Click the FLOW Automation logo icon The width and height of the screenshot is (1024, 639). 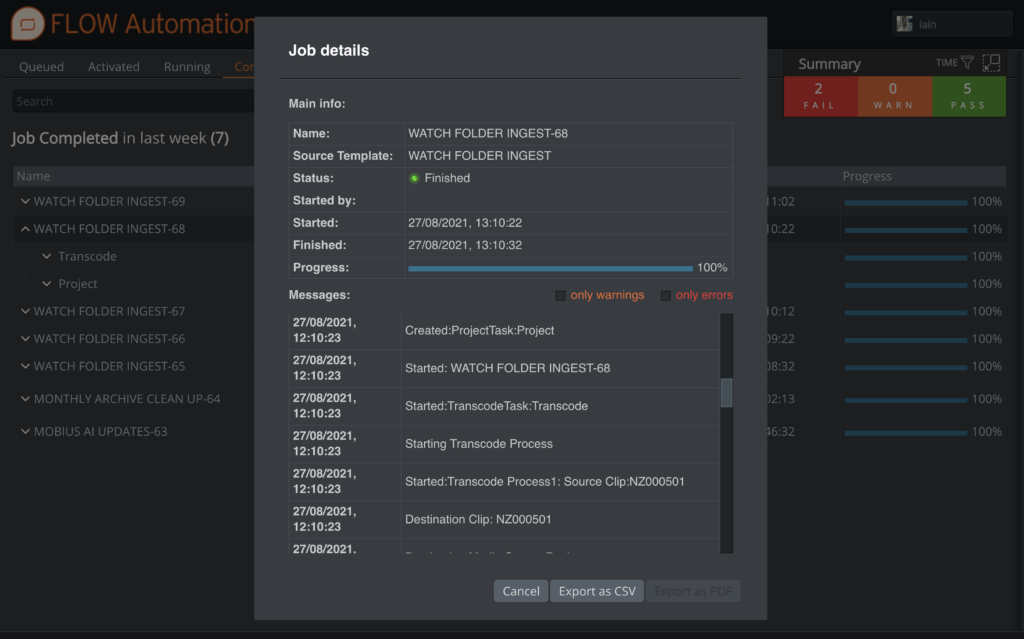[x=27, y=24]
